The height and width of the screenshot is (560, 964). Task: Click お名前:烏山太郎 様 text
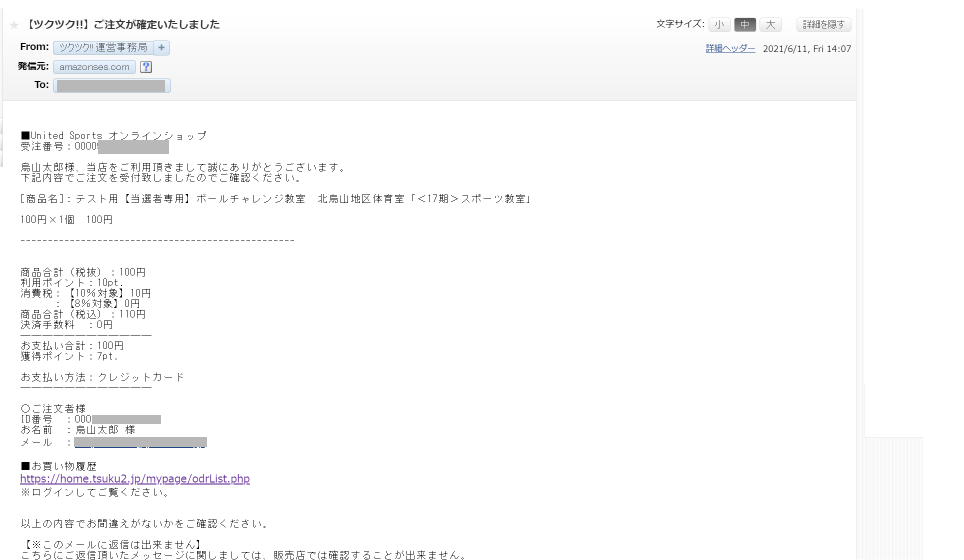click(77, 430)
